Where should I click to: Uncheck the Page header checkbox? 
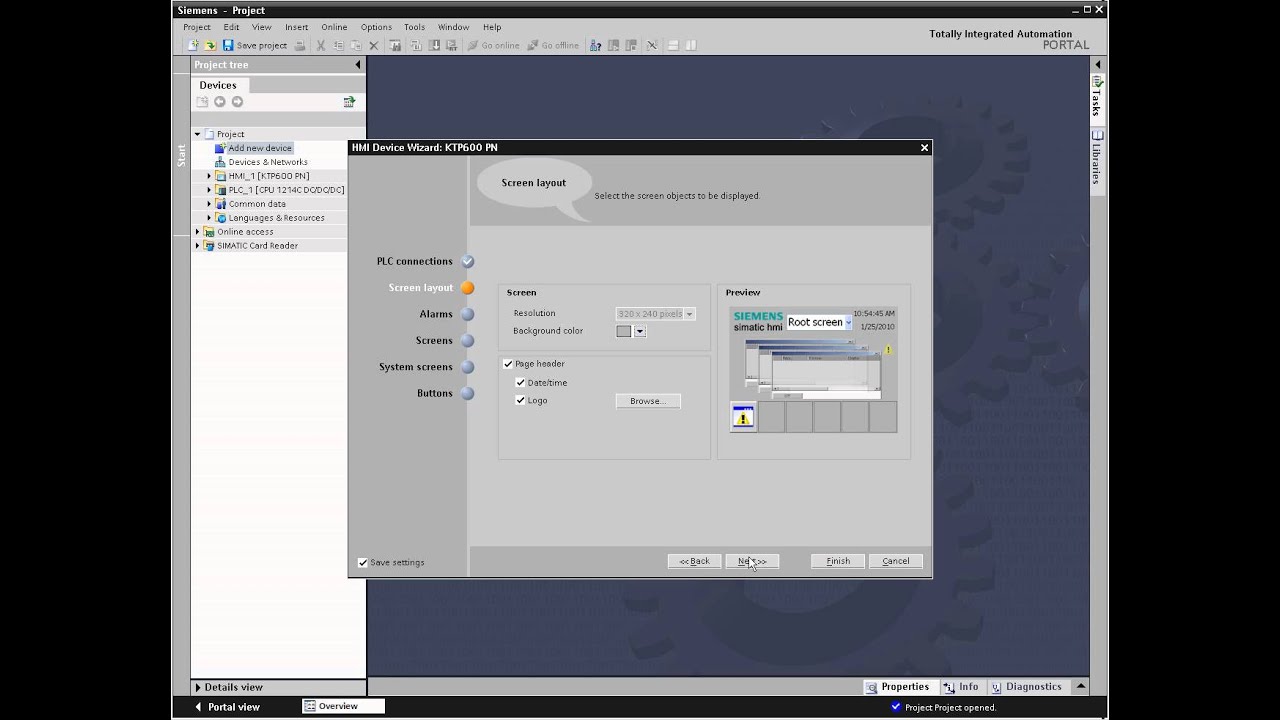click(508, 364)
